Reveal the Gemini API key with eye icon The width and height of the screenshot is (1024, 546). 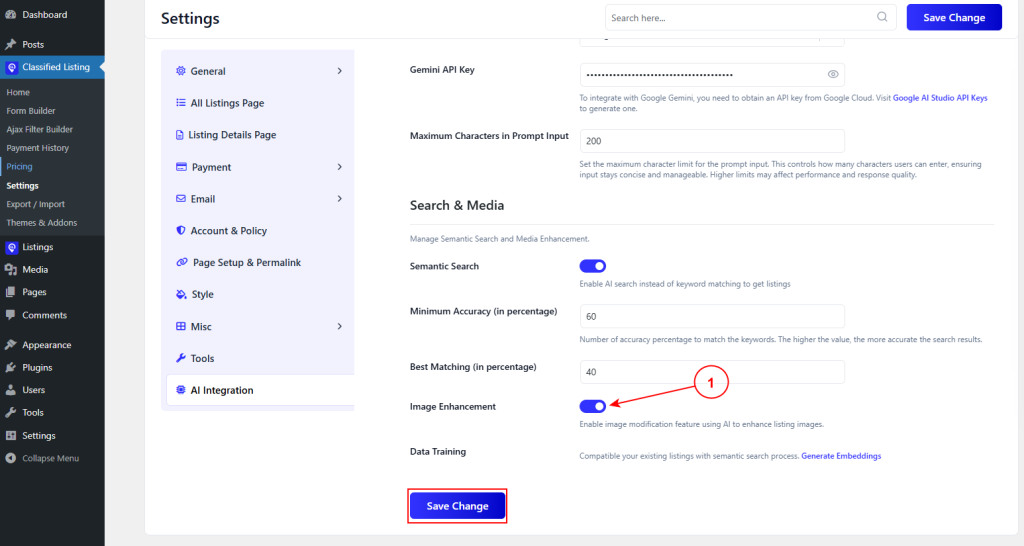[x=833, y=74]
